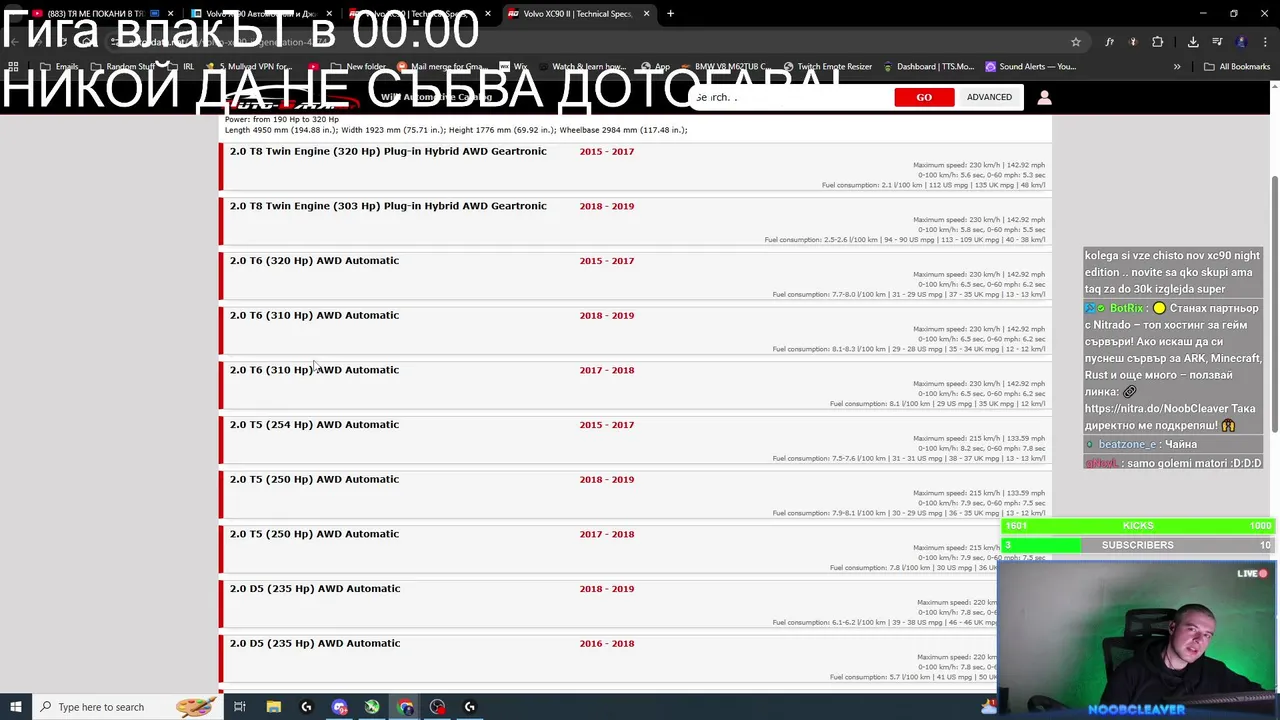Click the '2015 - 2017' years of T8 320 Hp
The width and height of the screenshot is (1280, 720).
[607, 152]
